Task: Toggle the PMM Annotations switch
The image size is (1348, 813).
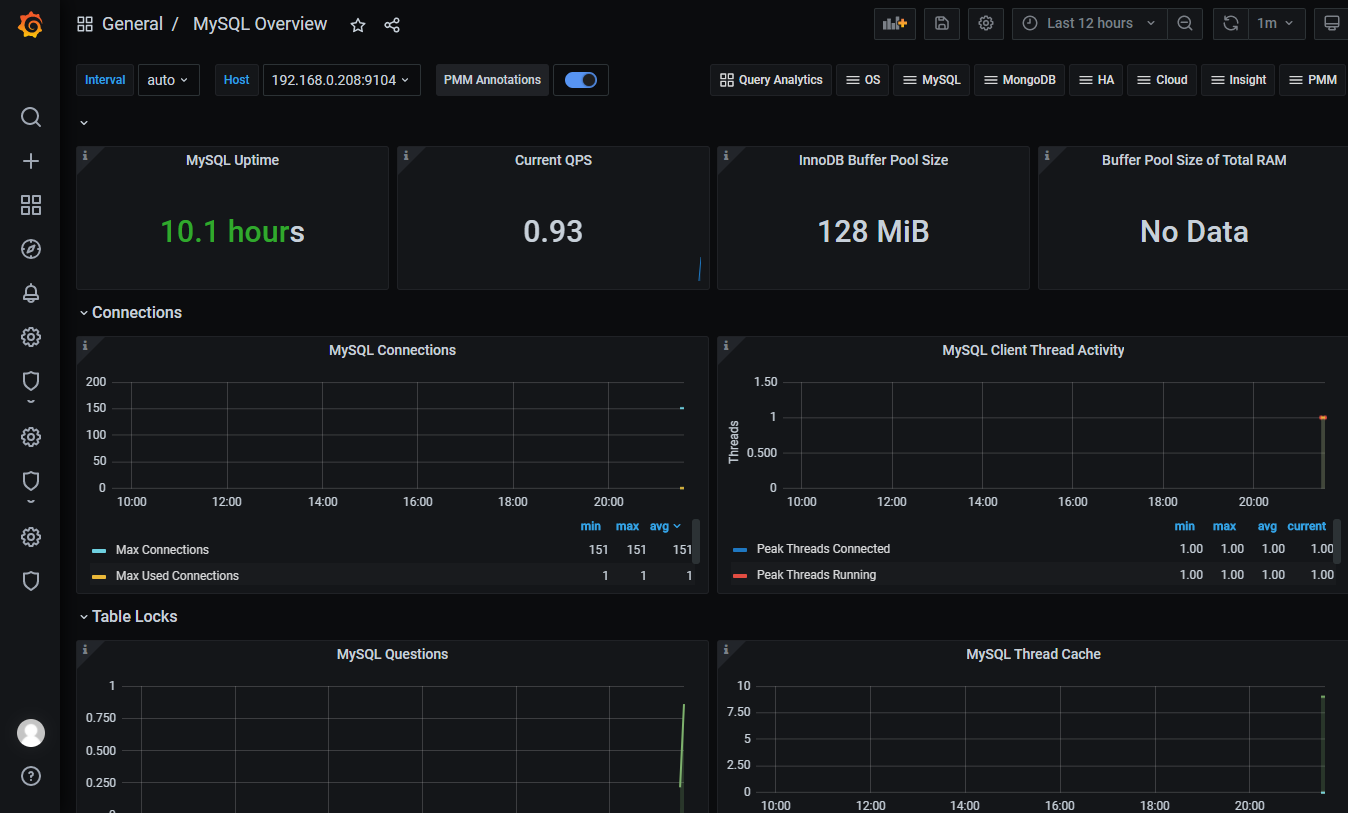Action: click(x=581, y=80)
